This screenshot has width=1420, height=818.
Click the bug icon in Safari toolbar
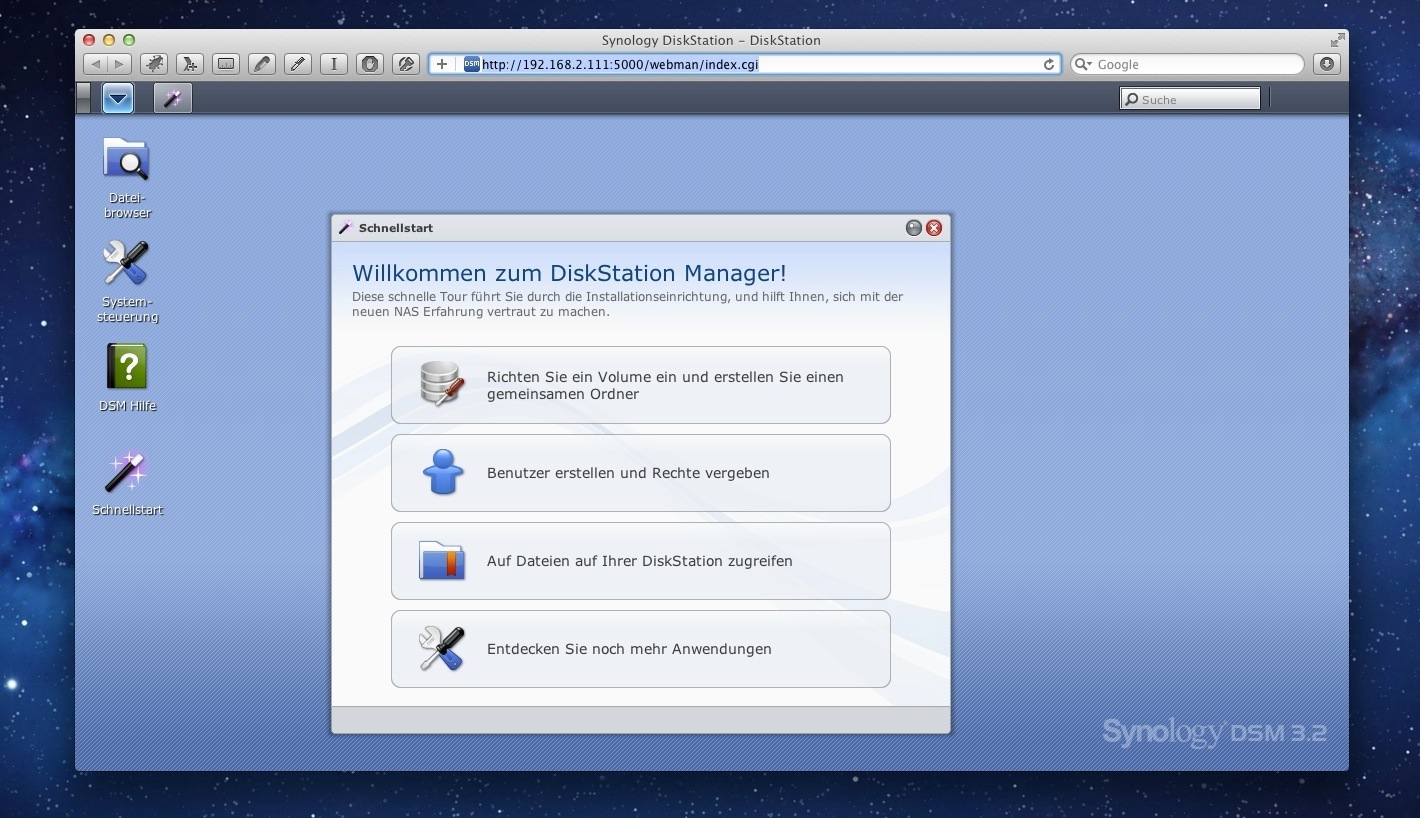click(x=153, y=64)
